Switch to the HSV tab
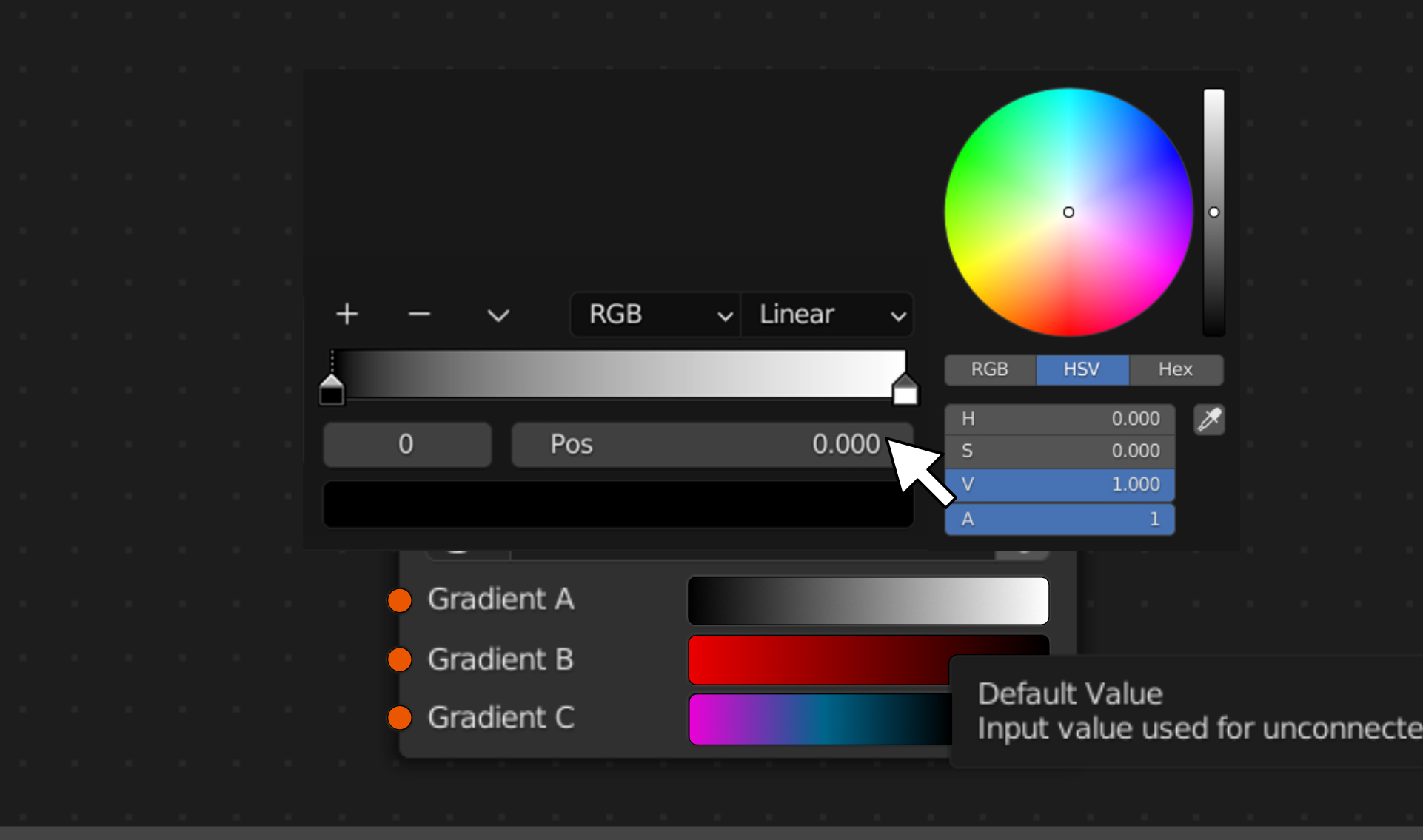Image resolution: width=1423 pixels, height=840 pixels. (x=1082, y=369)
